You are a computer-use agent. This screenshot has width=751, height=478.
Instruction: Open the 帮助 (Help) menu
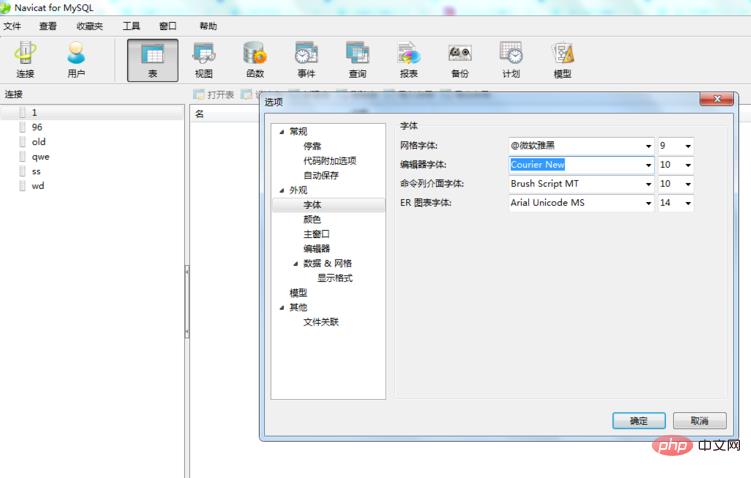pos(208,26)
